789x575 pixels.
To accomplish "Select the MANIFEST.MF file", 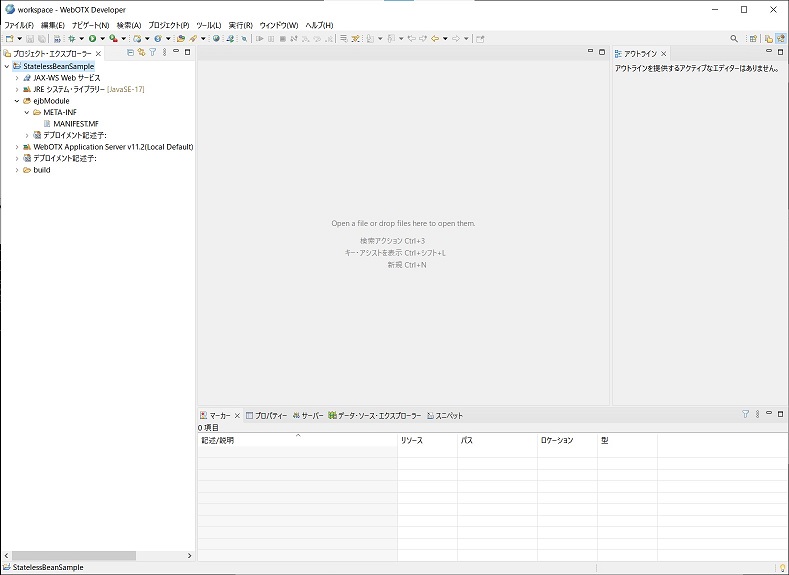I will [x=75, y=124].
